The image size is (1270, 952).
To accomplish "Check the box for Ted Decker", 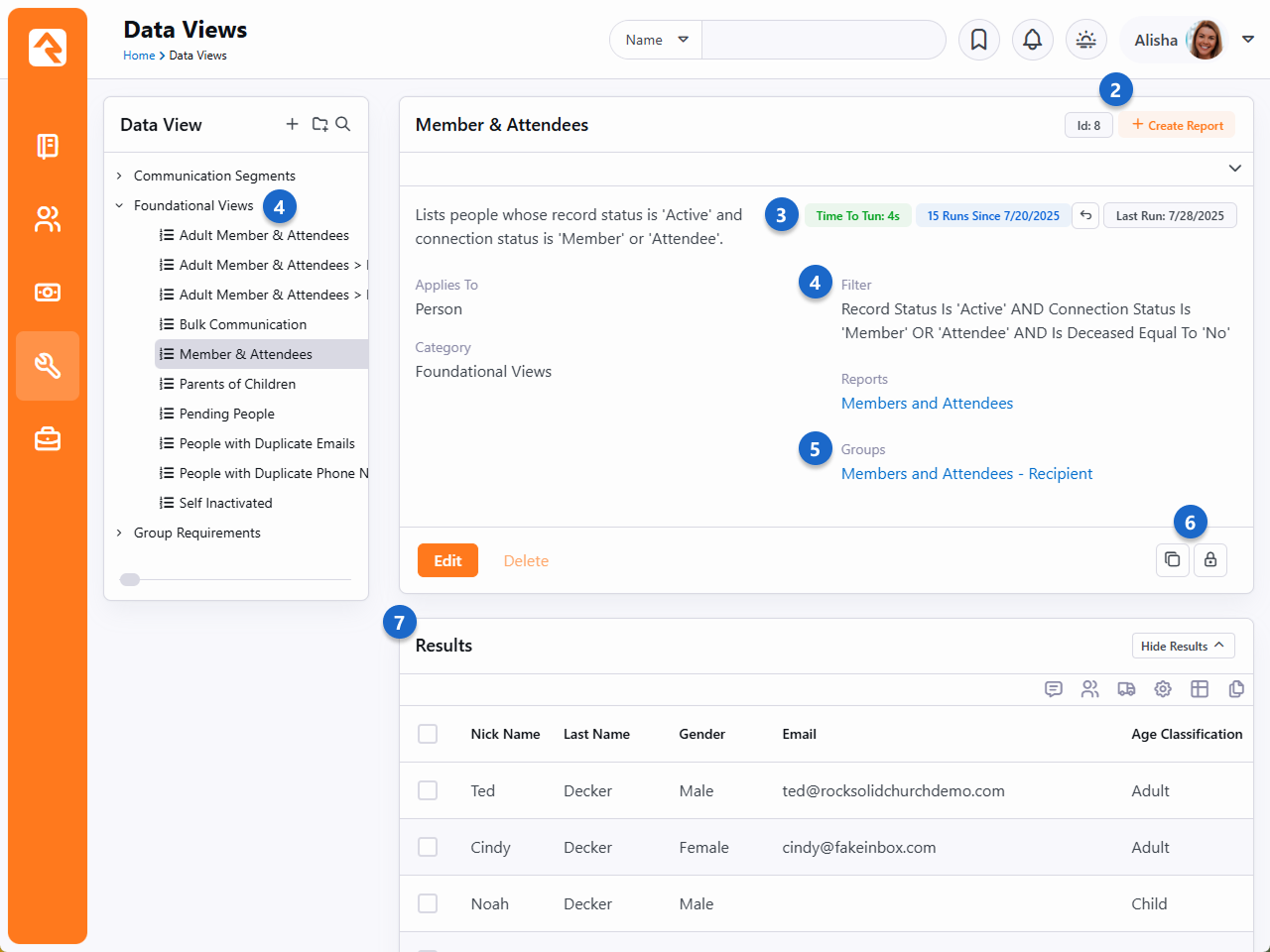I will tap(428, 790).
